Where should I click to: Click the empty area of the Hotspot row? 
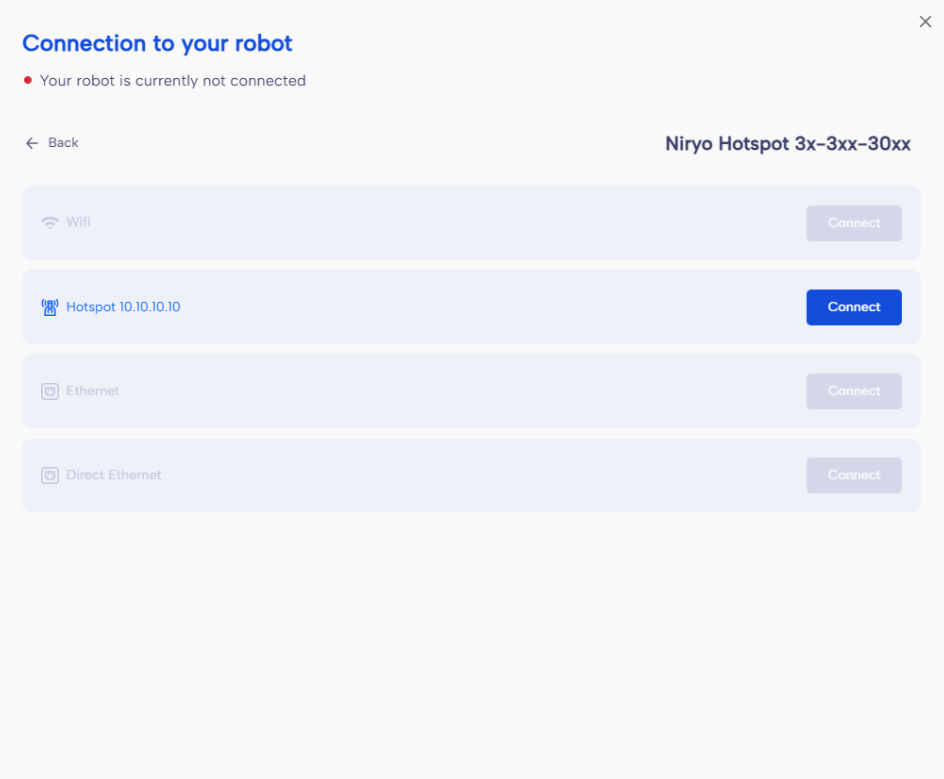point(490,307)
